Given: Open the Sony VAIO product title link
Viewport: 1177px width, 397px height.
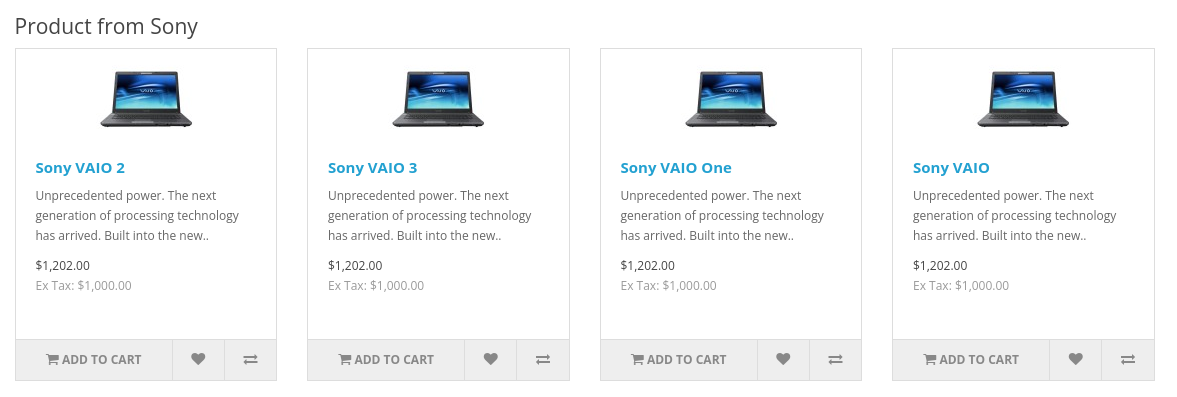Looking at the screenshot, I should click(951, 168).
